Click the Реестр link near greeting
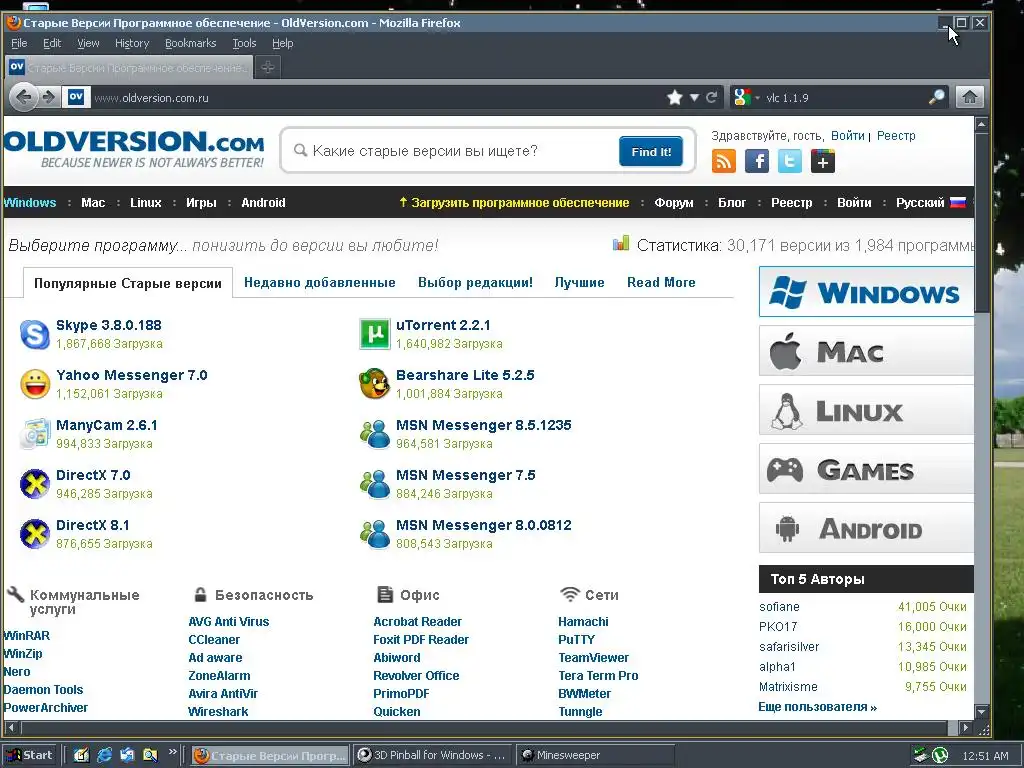Image resolution: width=1024 pixels, height=768 pixels. [896, 136]
